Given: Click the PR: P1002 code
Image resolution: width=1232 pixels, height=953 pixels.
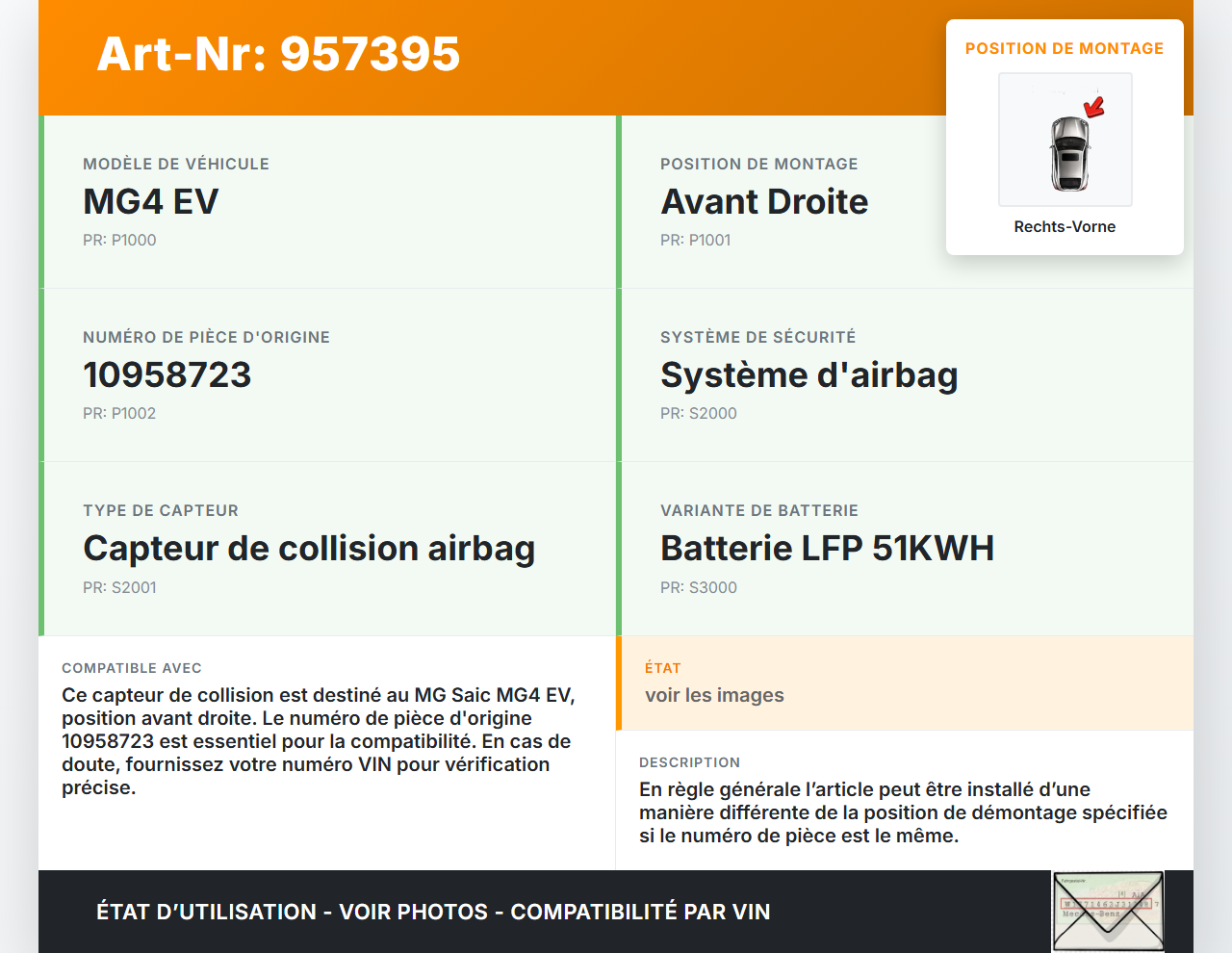Looking at the screenshot, I should tap(119, 413).
